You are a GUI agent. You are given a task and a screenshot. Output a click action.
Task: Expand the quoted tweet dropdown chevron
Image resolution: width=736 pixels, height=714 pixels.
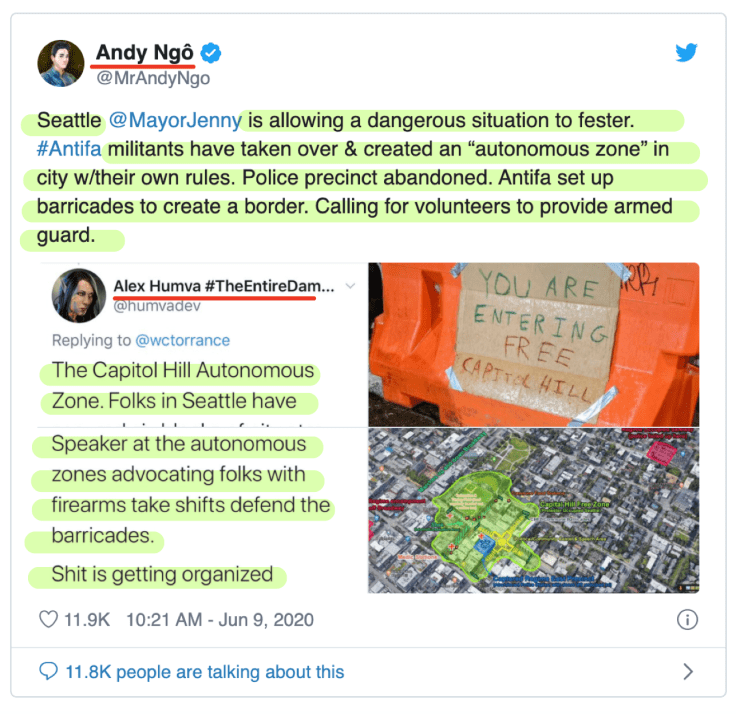pyautogui.click(x=350, y=286)
